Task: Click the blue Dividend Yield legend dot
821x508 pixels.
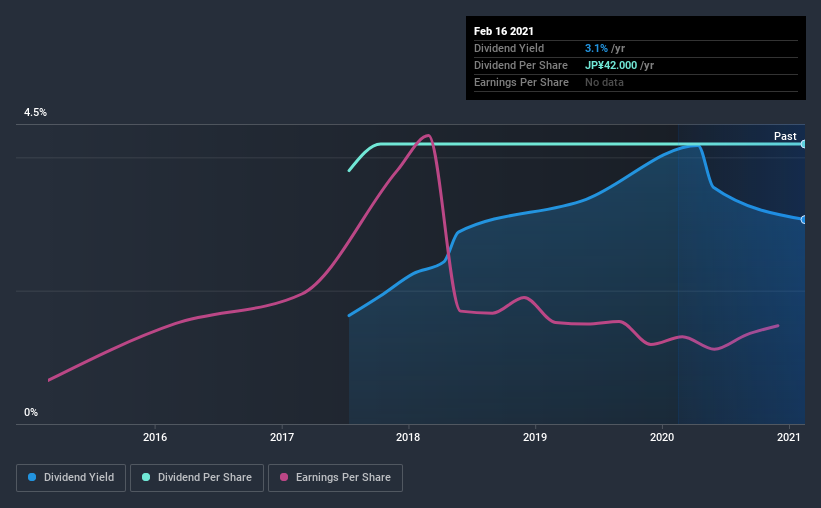Action: pos(32,477)
